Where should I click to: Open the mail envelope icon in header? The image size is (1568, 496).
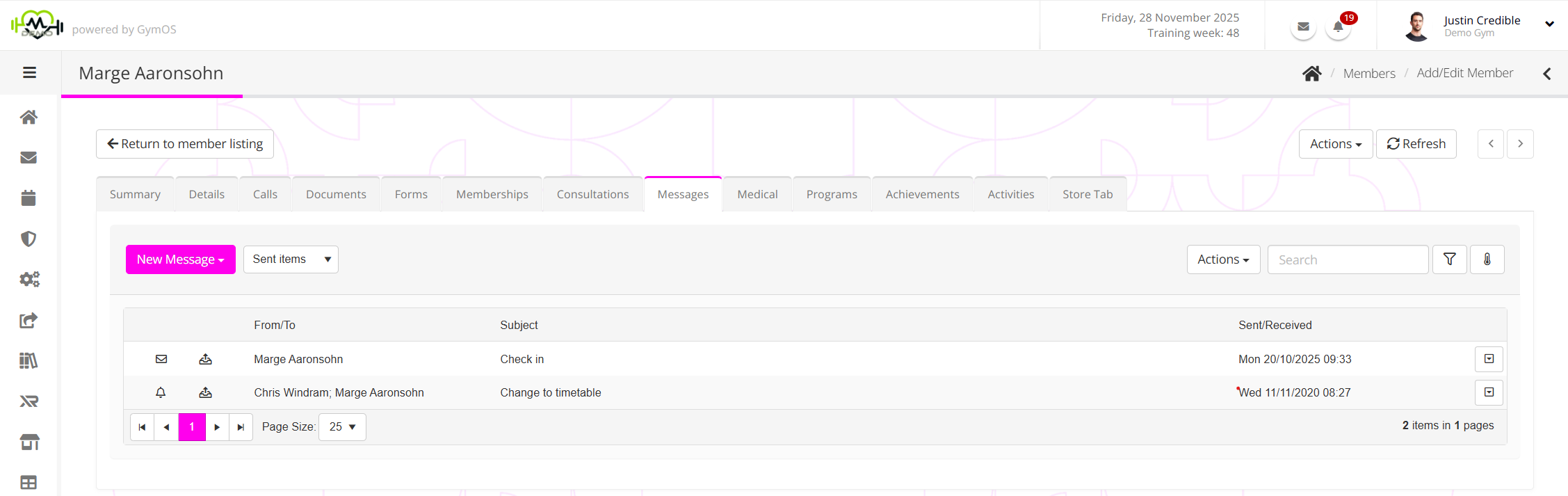point(1303,27)
